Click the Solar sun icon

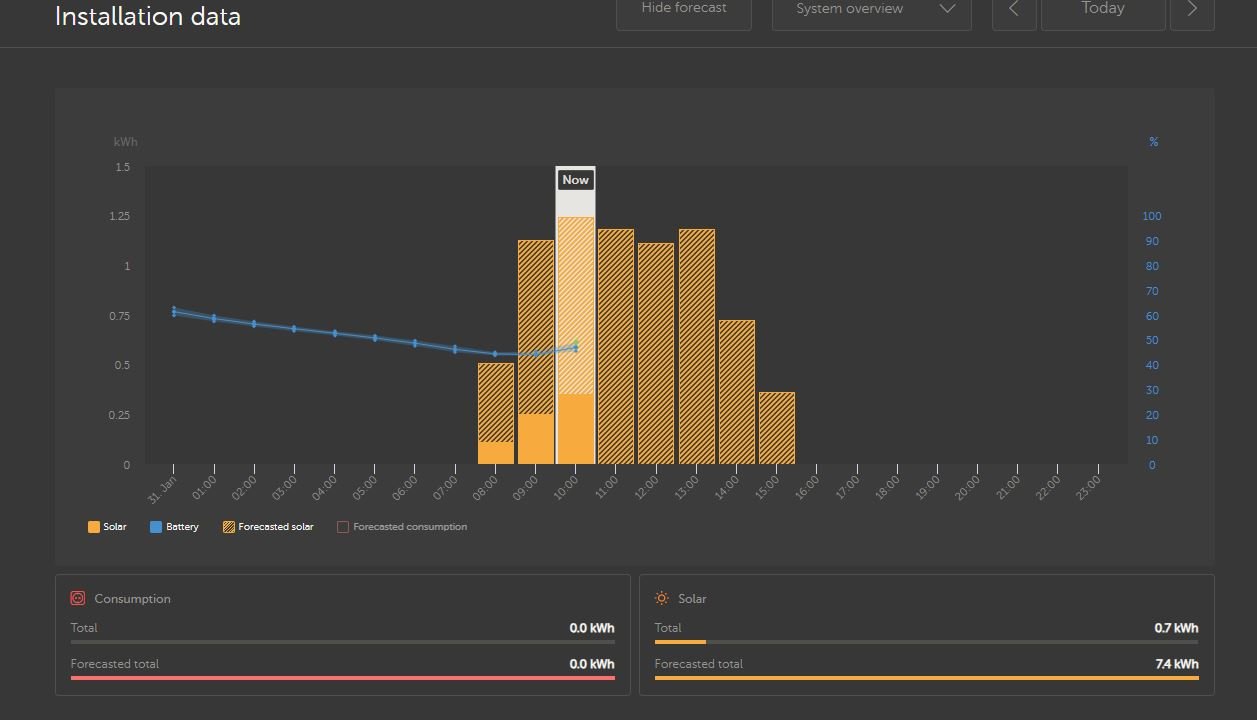point(662,598)
